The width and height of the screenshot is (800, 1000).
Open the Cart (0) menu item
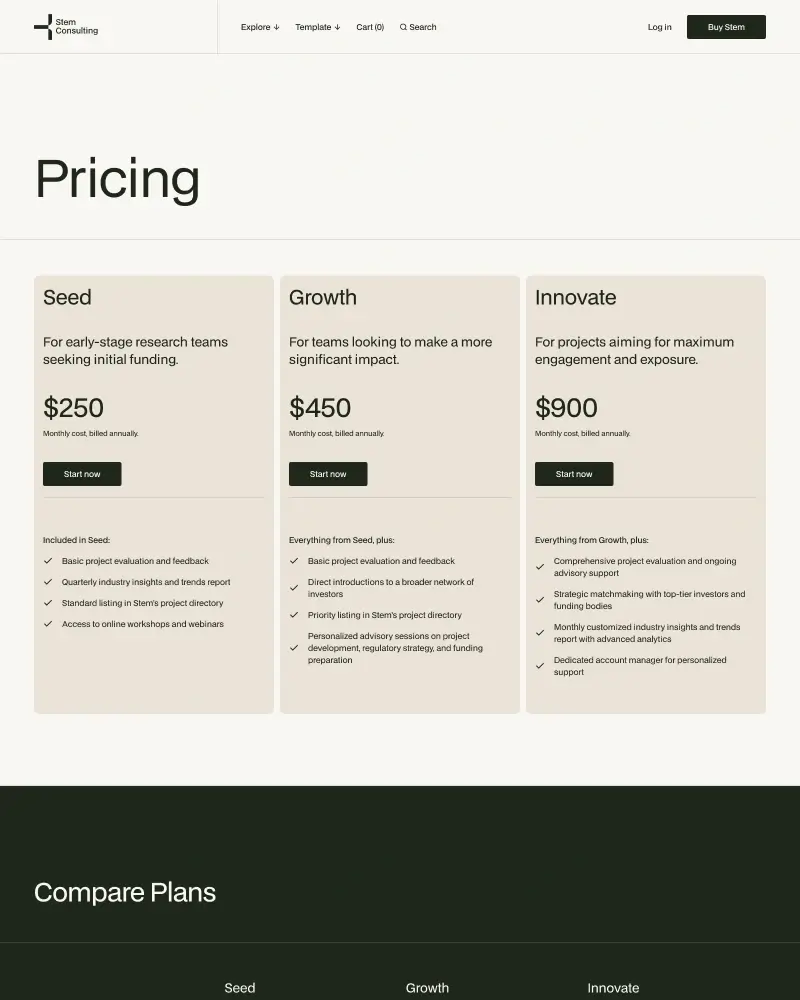370,27
